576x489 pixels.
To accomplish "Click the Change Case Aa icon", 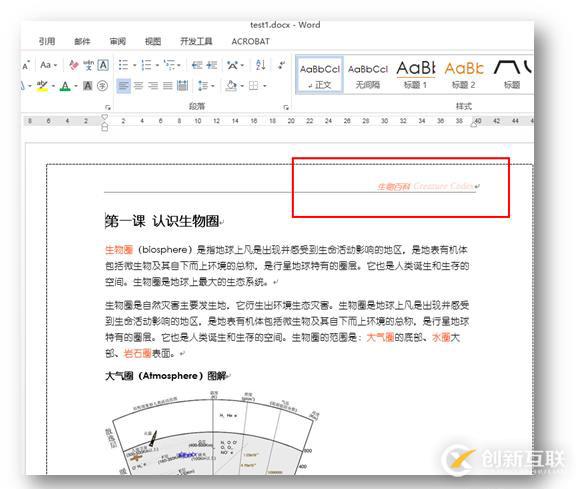I will (46, 65).
